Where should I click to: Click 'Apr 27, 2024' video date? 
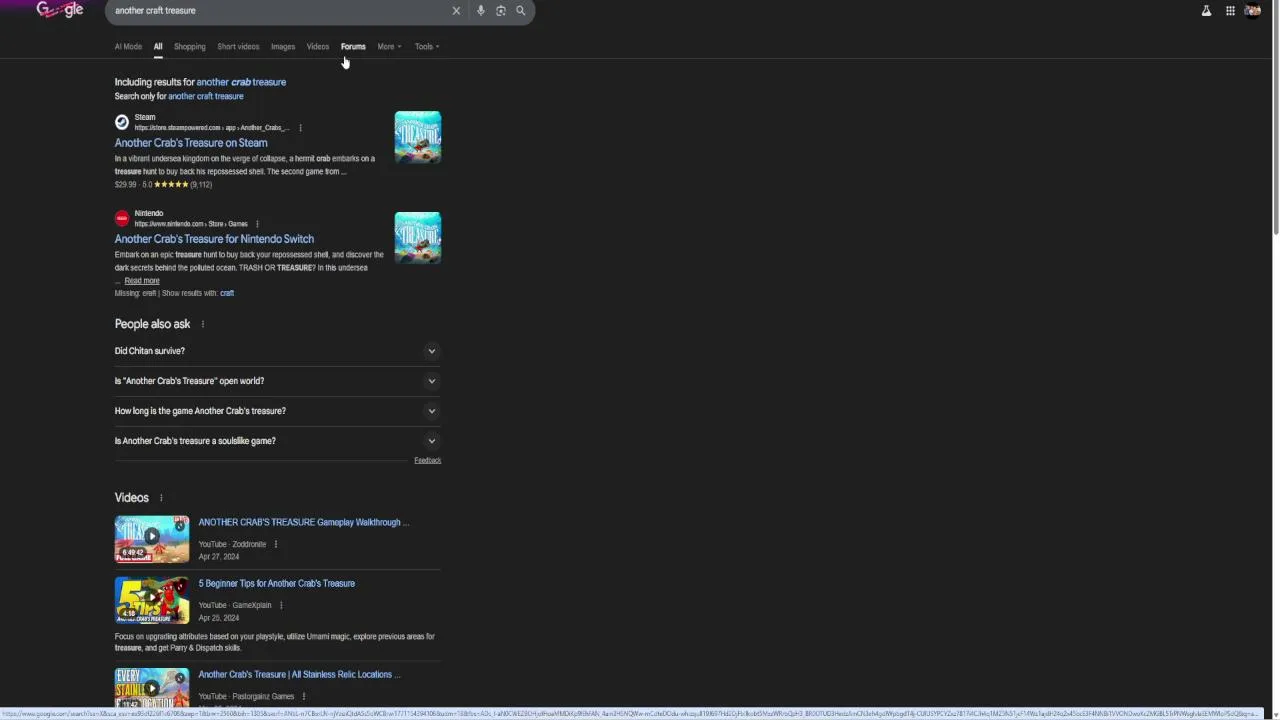click(x=218, y=557)
